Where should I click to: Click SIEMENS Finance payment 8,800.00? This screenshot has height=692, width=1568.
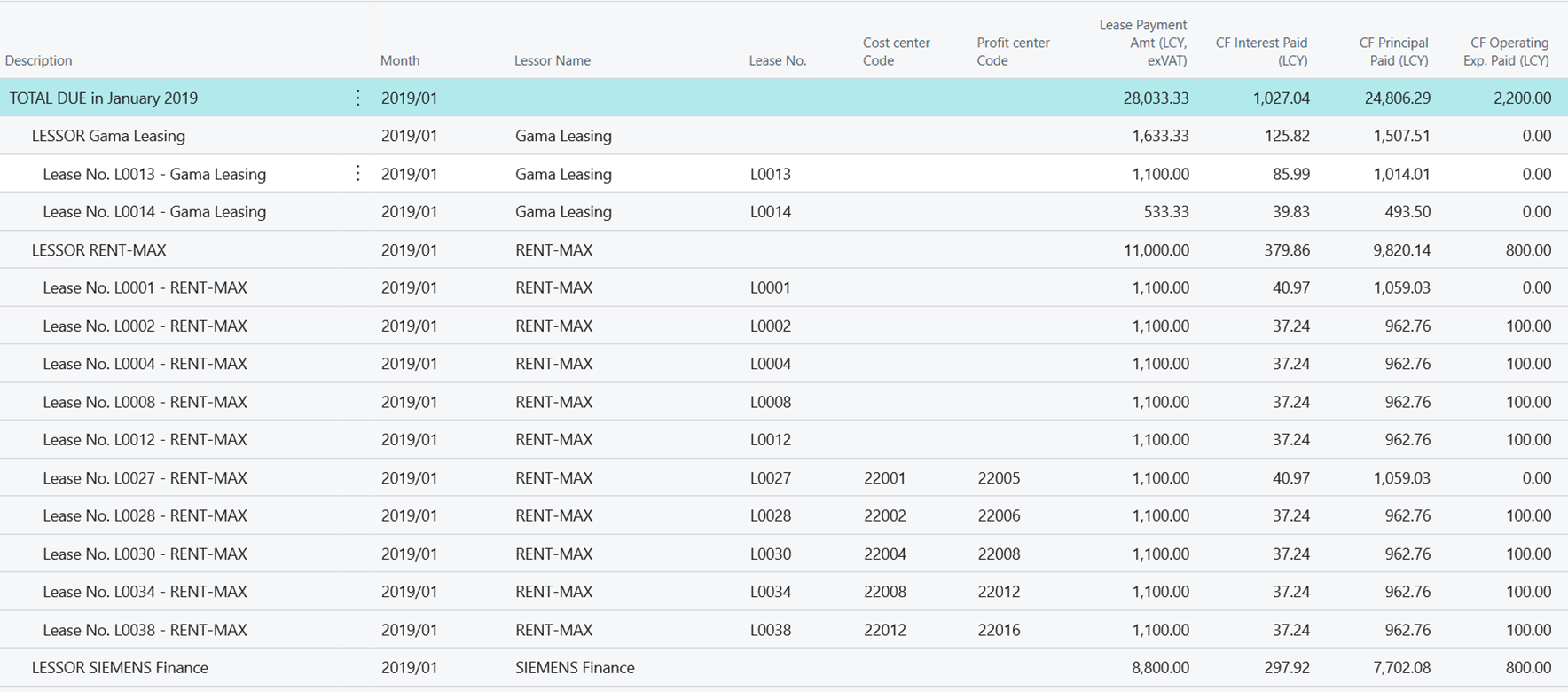1160,667
